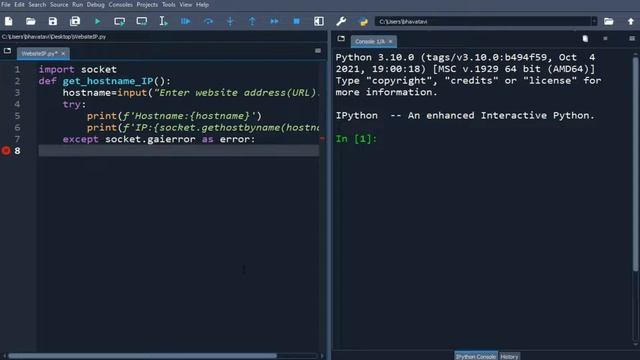The width and height of the screenshot is (640, 360).
Task: Open the View menu
Action: pos(186,4)
